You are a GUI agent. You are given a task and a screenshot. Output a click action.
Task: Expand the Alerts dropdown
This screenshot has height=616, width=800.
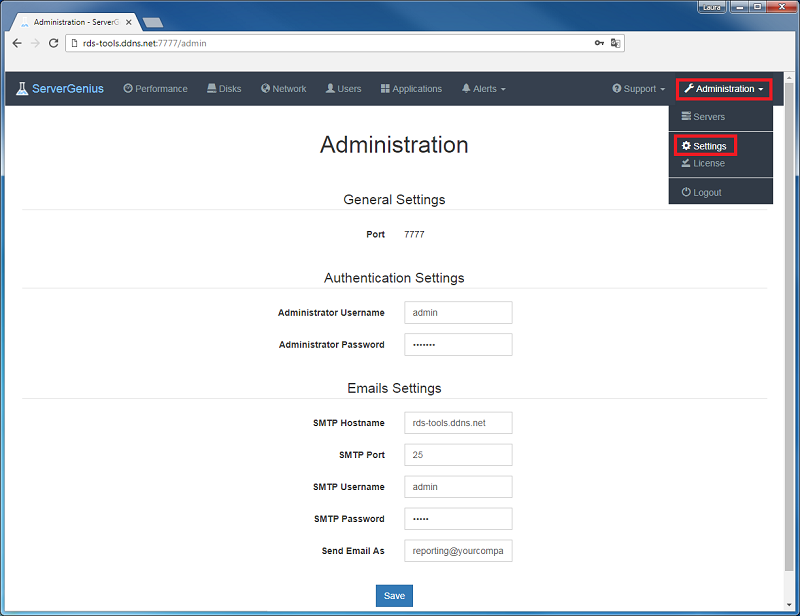pos(483,89)
